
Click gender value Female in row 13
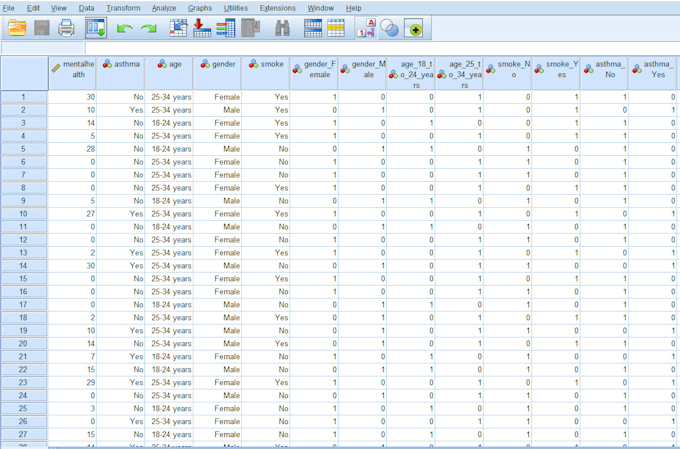[x=218, y=252]
